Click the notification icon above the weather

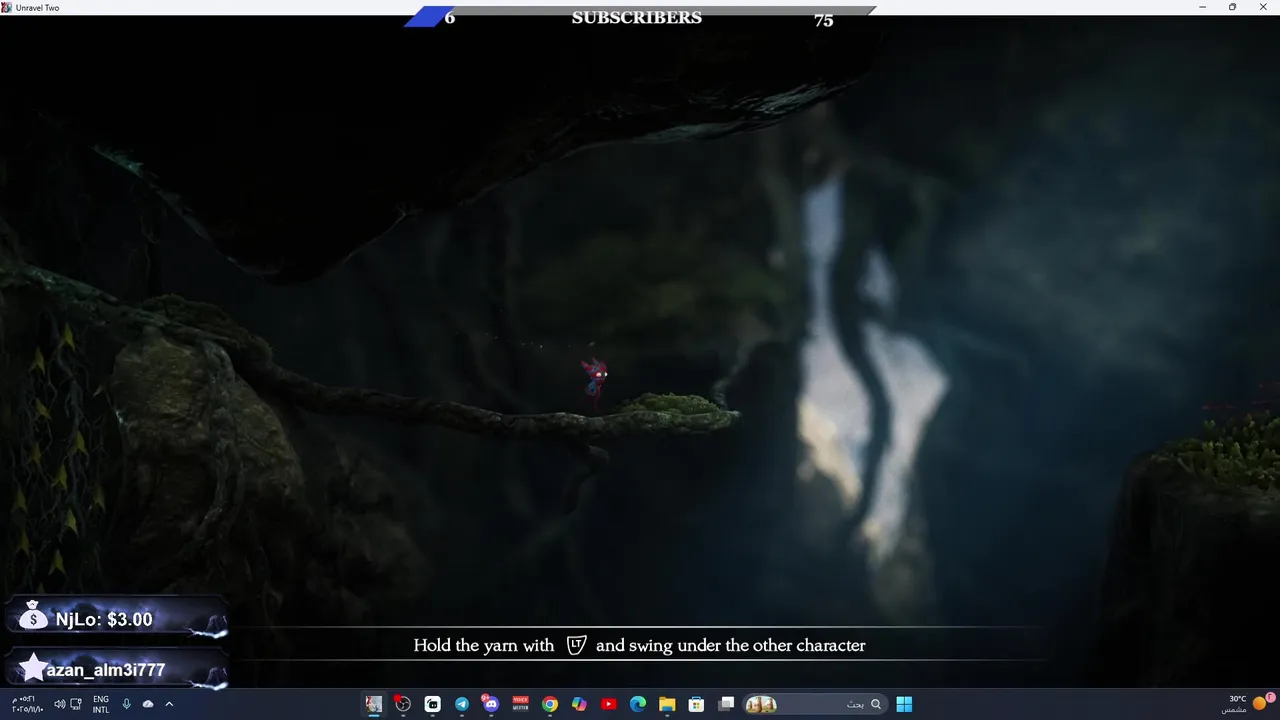(x=1271, y=697)
